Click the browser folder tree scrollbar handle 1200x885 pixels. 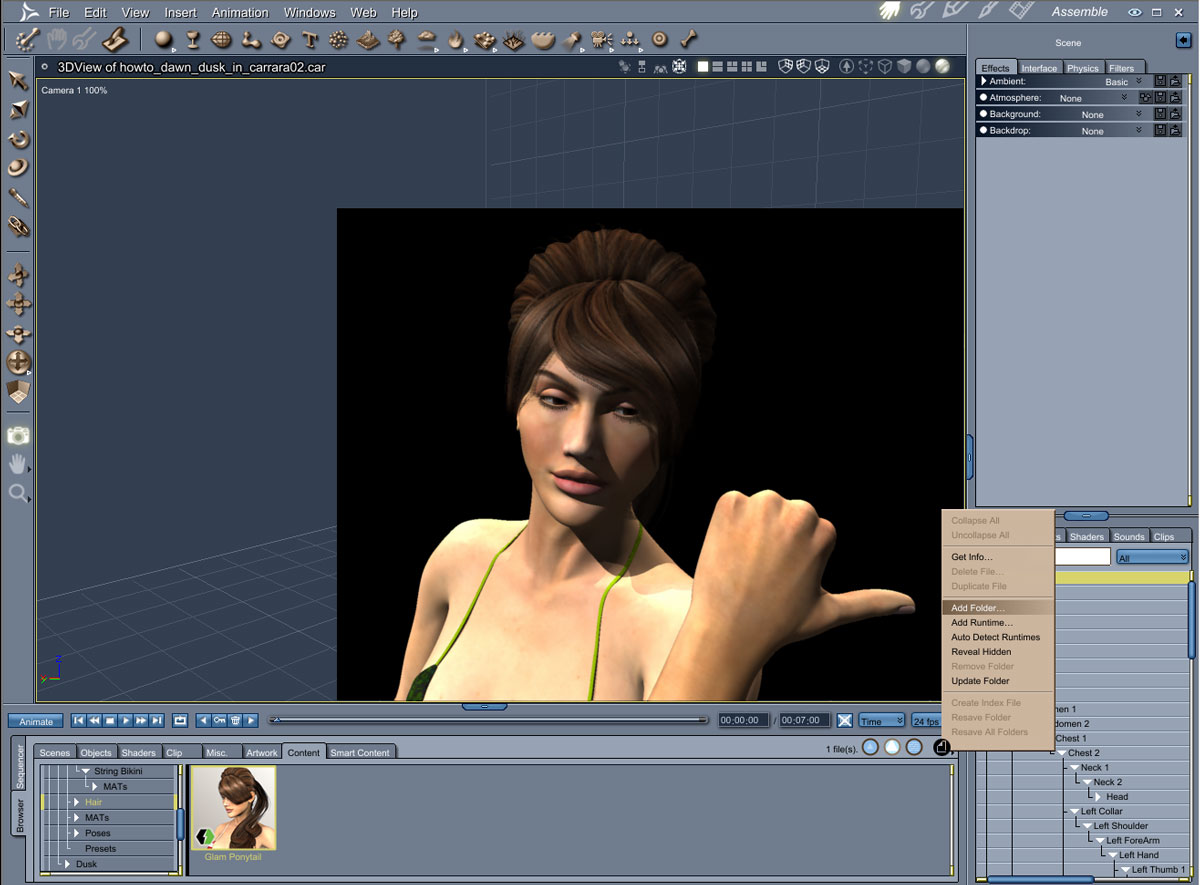pyautogui.click(x=180, y=822)
